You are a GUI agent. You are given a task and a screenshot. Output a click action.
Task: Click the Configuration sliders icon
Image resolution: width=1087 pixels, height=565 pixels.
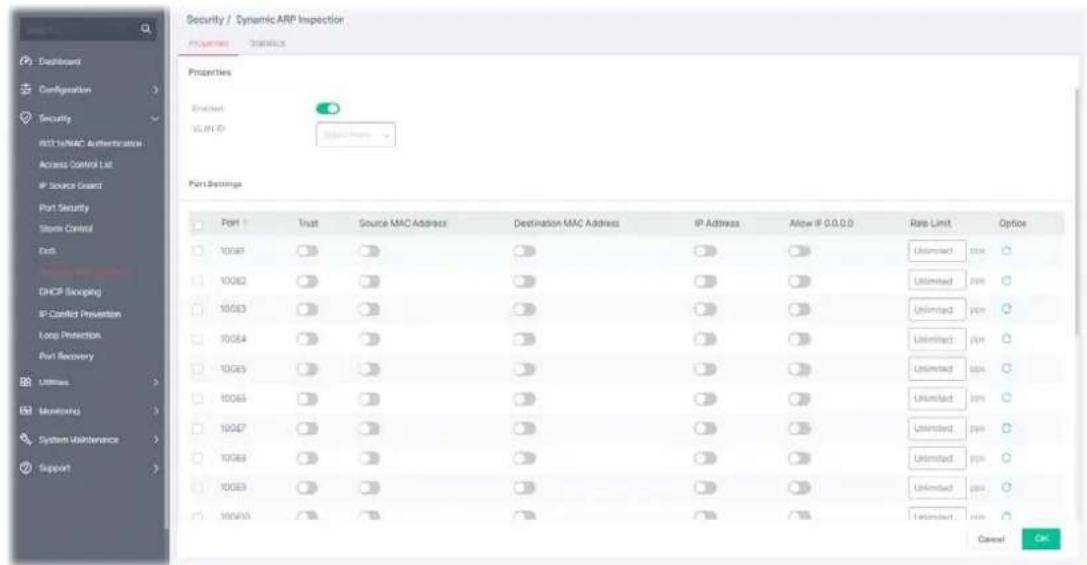[26, 89]
